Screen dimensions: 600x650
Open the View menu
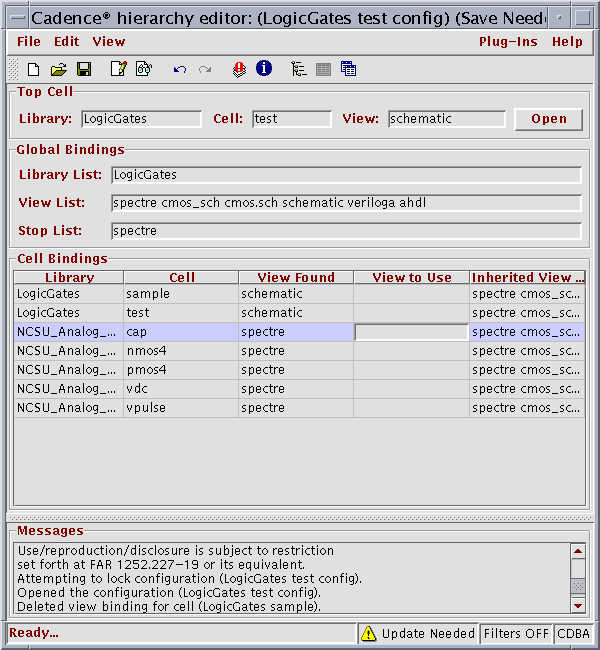pos(109,41)
